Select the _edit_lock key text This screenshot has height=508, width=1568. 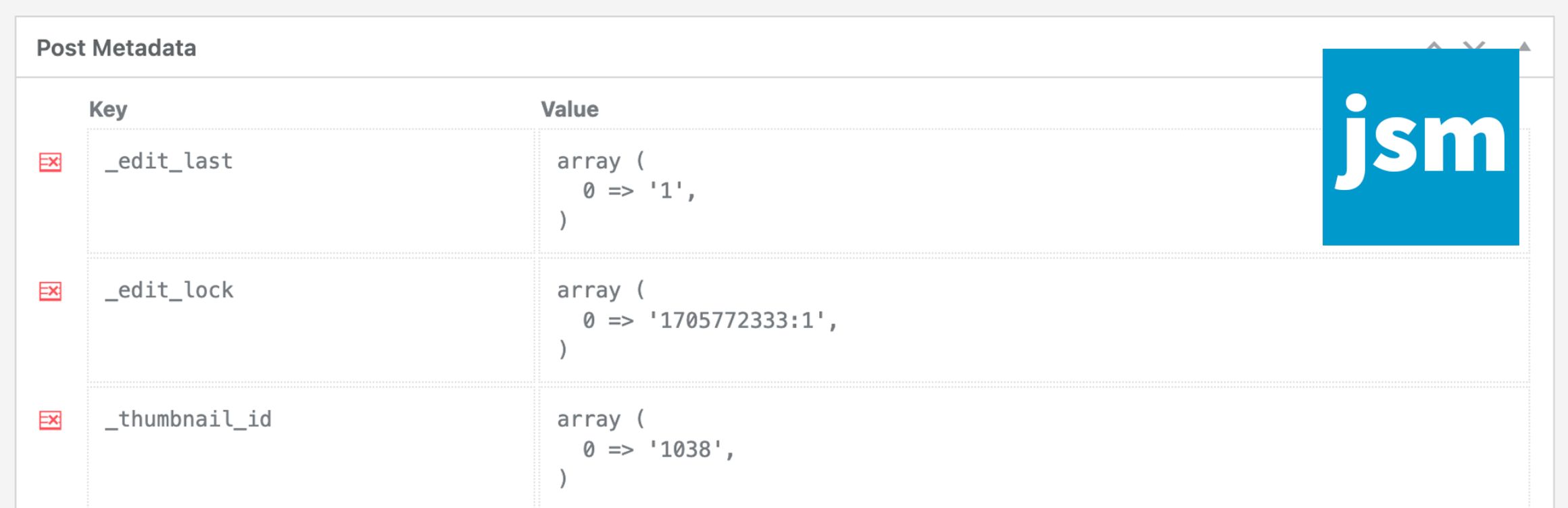[x=169, y=291]
